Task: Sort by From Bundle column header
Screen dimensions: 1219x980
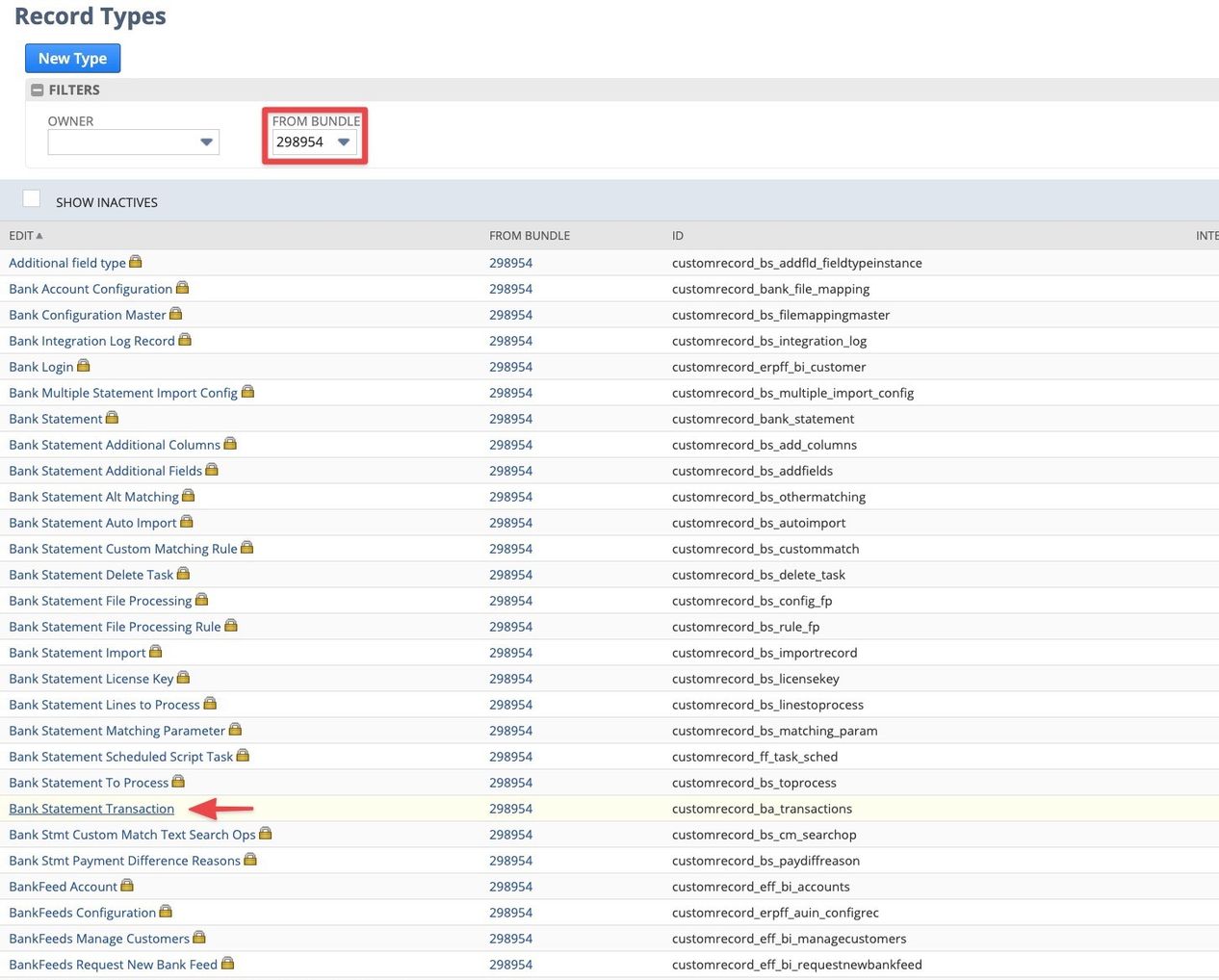Action: 530,235
